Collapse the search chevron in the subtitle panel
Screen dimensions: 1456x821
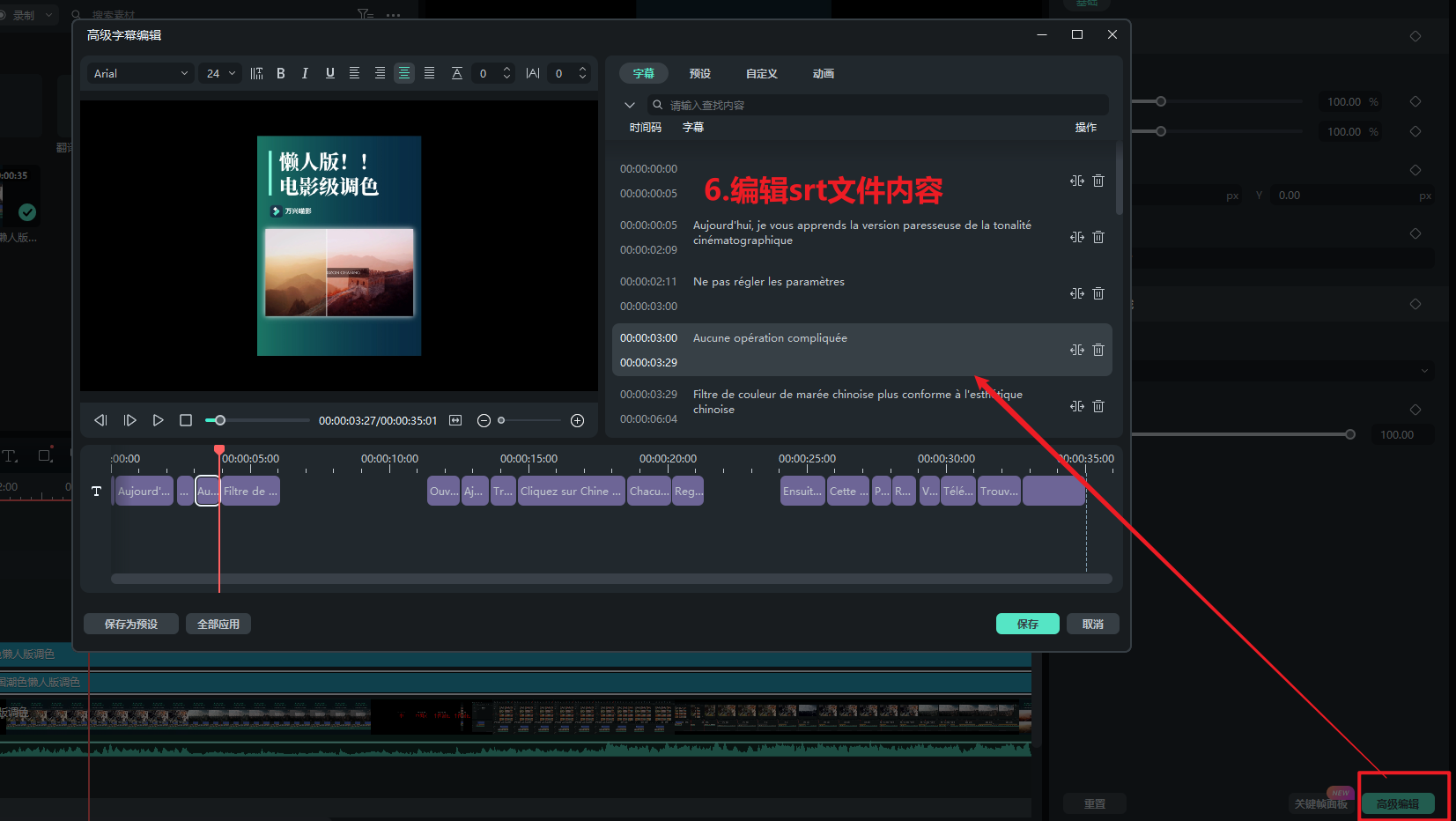point(630,105)
